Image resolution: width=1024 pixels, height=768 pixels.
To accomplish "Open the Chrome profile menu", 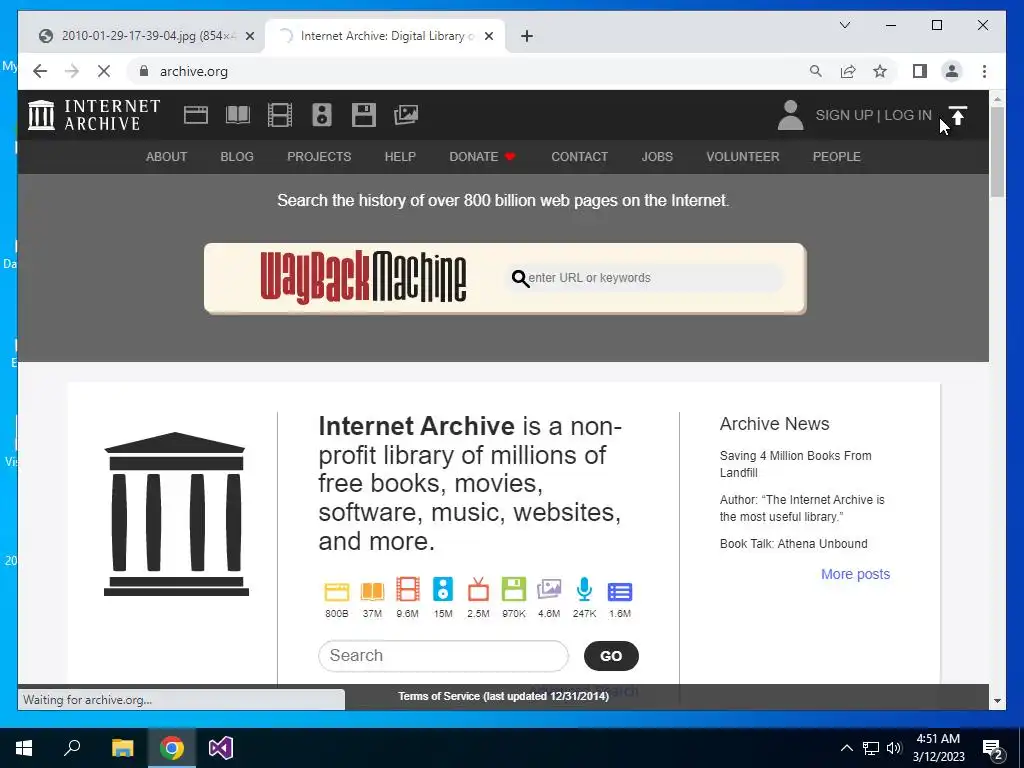I will (x=952, y=71).
